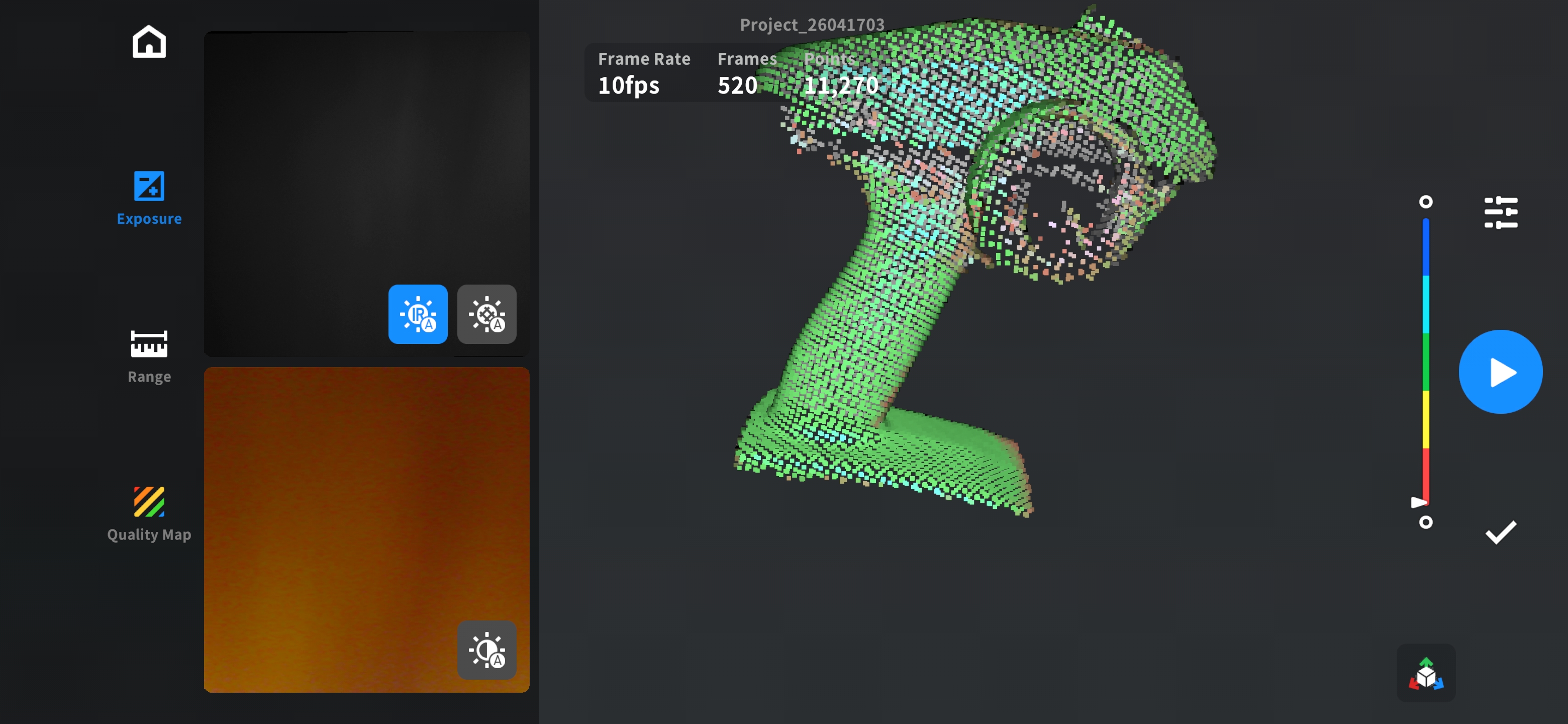Toggle auto IR exposure button

418,314
